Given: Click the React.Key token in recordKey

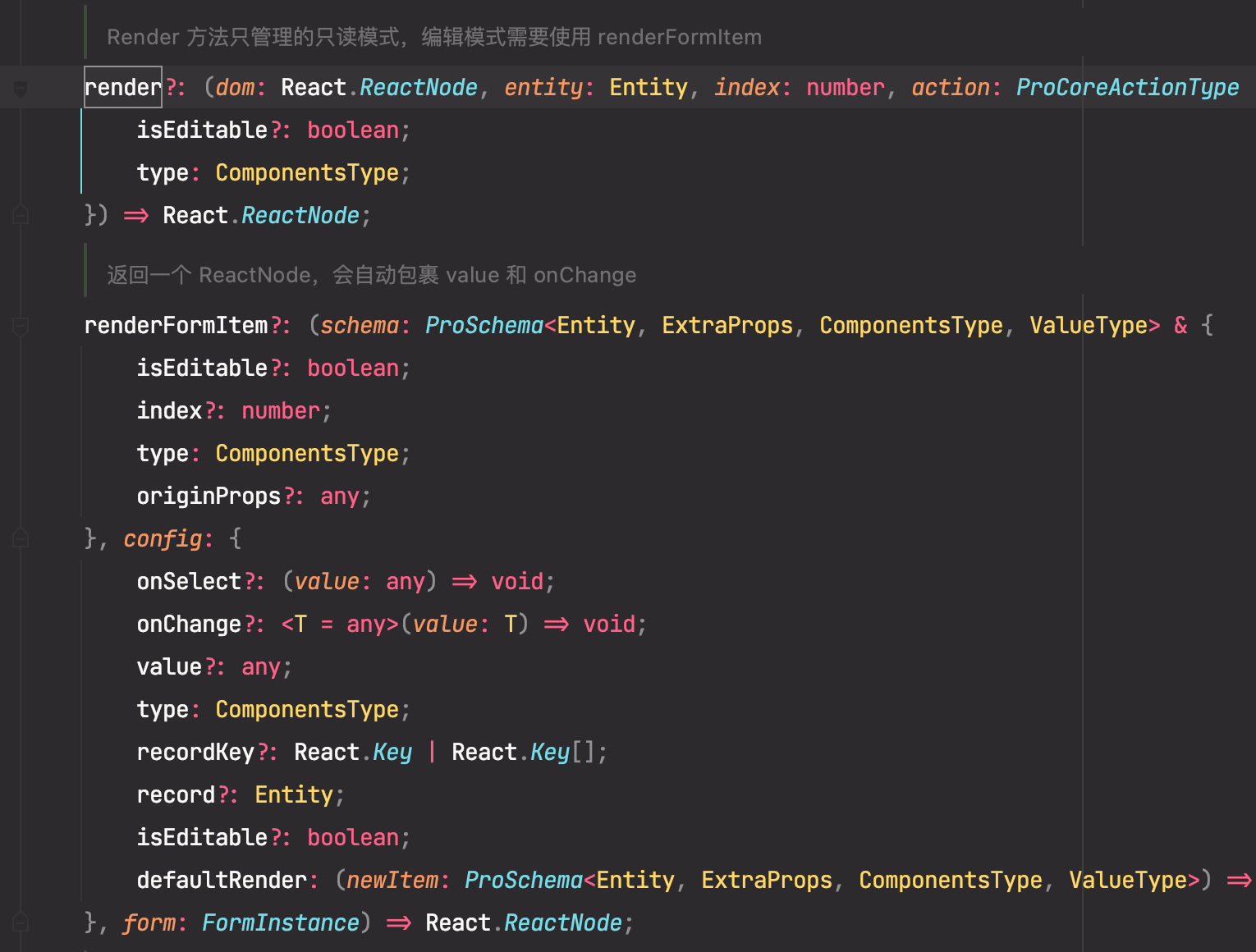Looking at the screenshot, I should (353, 751).
